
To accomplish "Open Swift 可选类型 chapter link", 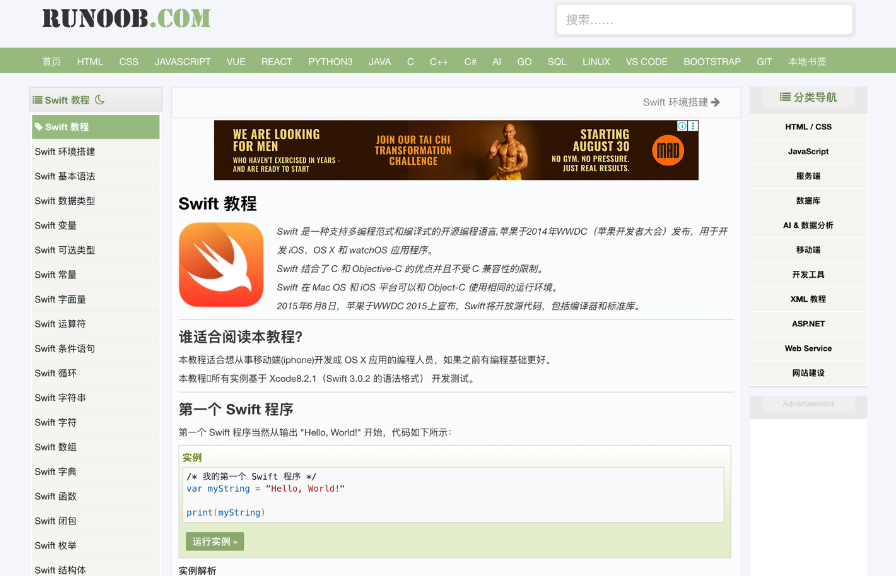I will tap(65, 250).
